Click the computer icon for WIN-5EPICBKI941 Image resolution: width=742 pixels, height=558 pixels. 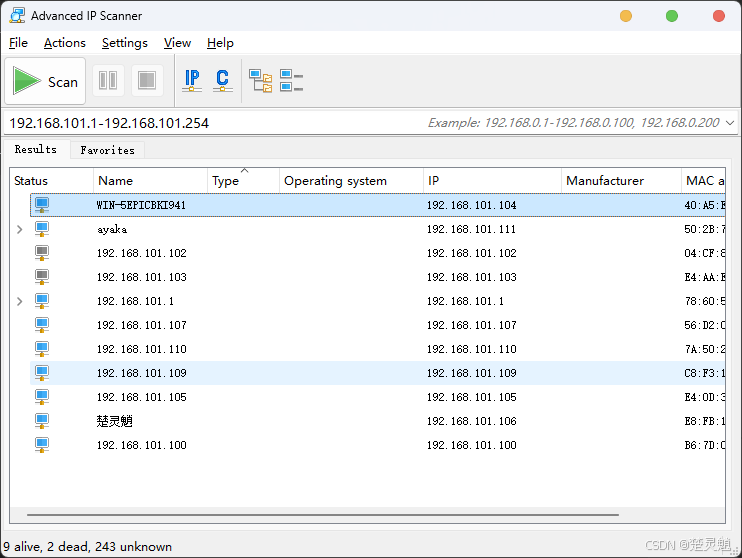(42, 205)
